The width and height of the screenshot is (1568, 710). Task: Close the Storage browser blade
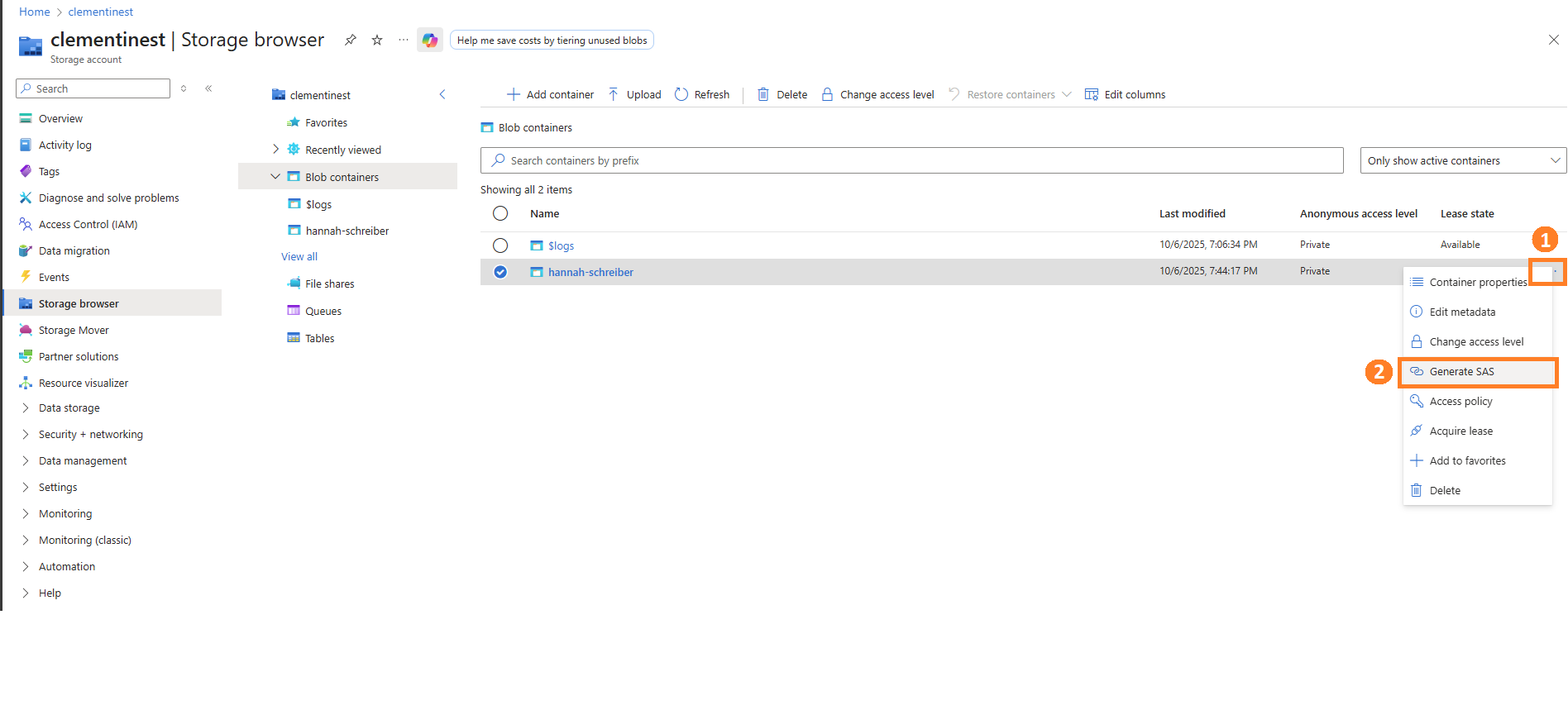point(1554,40)
